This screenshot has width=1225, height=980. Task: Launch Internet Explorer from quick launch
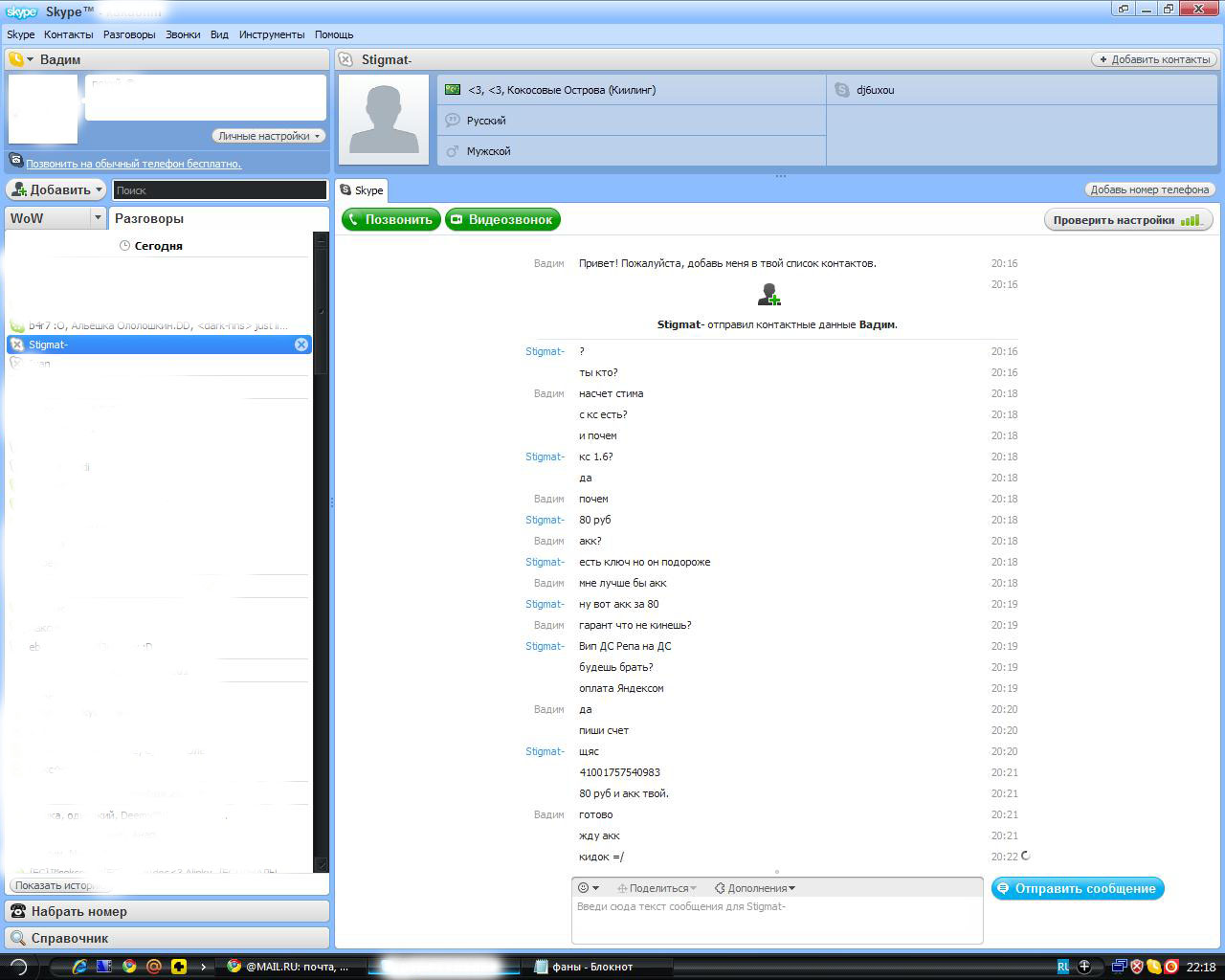[79, 967]
